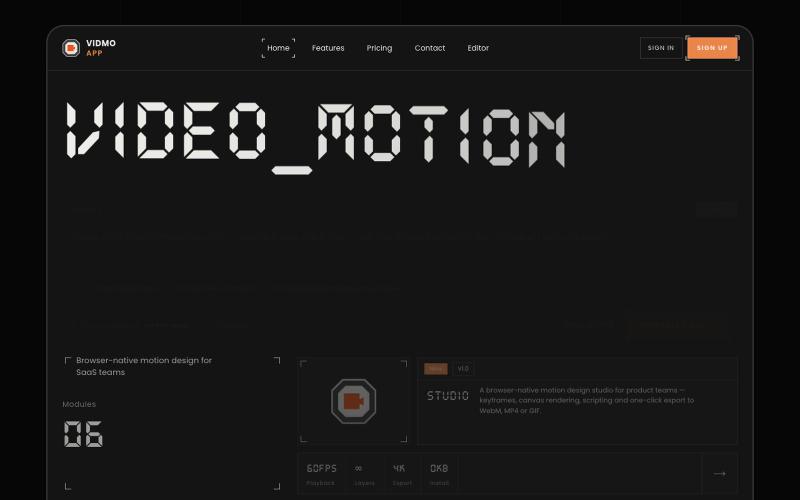
Task: Select the orange tag above STUDIO
Action: (436, 369)
